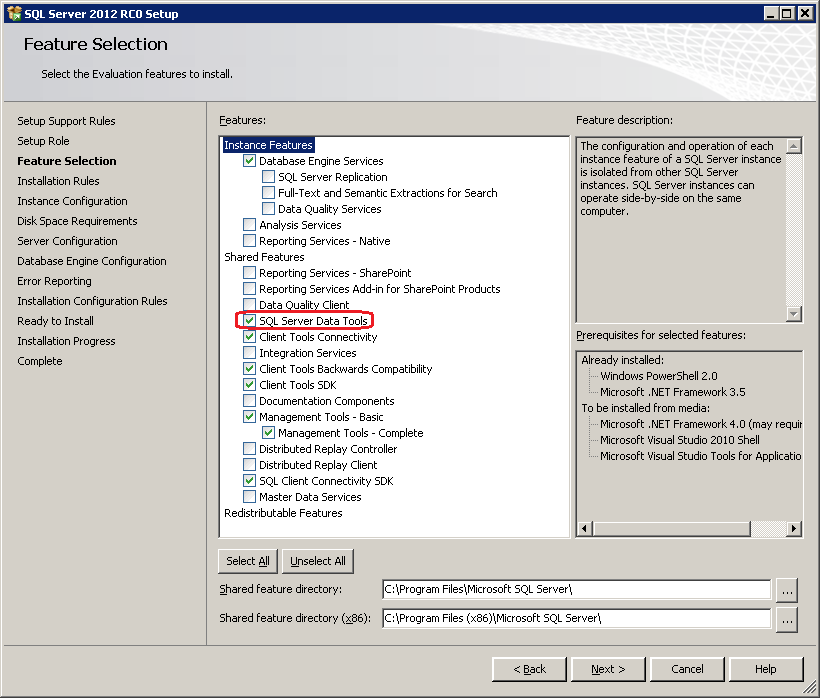This screenshot has width=820, height=698.
Task: Click the Feature Selection step in sidebar
Action: [66, 161]
